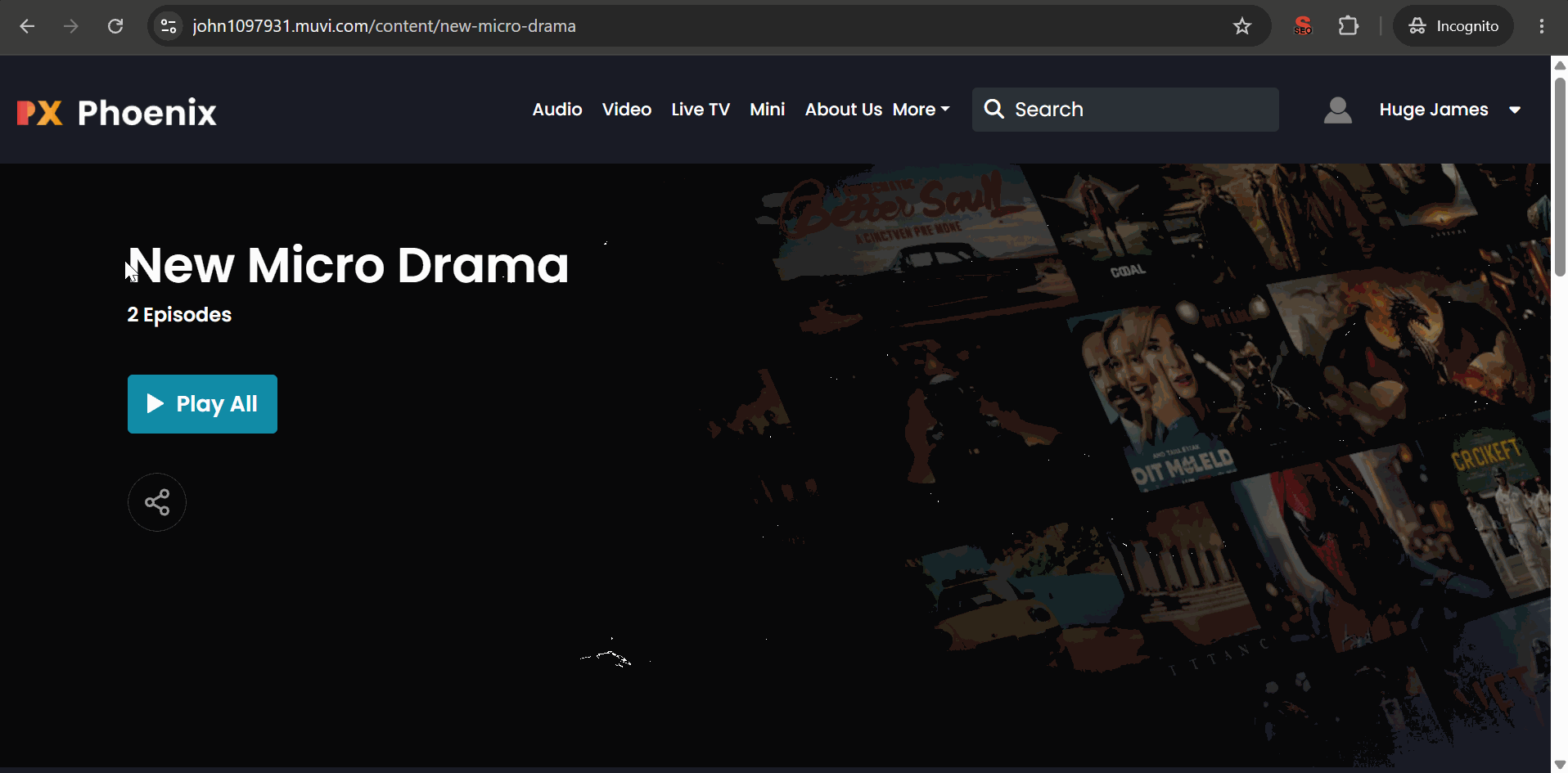Click the address bar URL

click(x=384, y=26)
